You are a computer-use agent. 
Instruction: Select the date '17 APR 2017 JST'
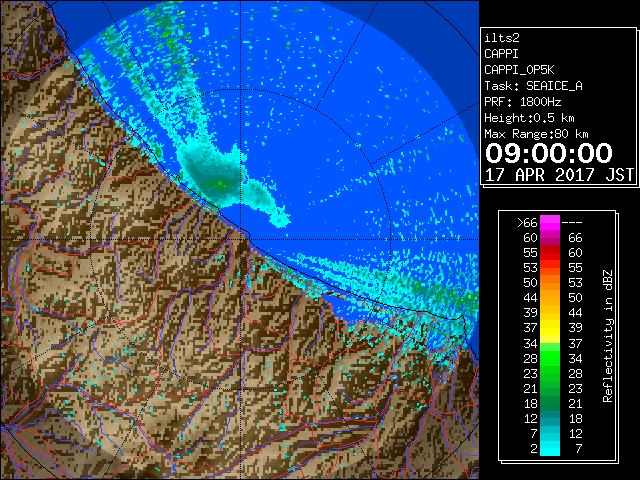coord(559,175)
